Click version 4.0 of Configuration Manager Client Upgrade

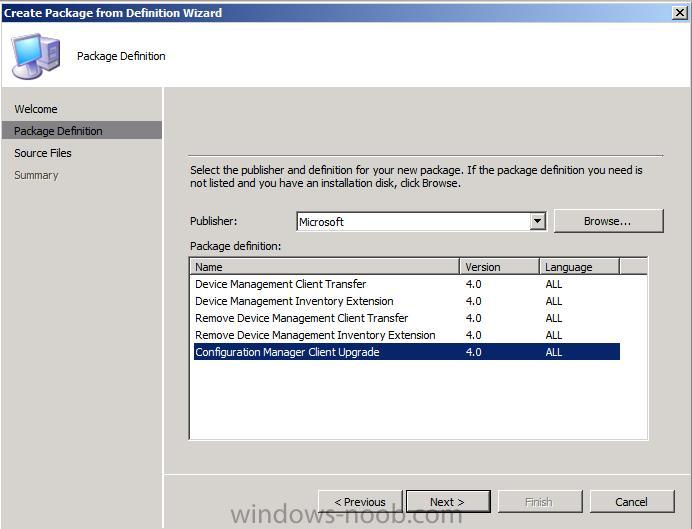[474, 352]
